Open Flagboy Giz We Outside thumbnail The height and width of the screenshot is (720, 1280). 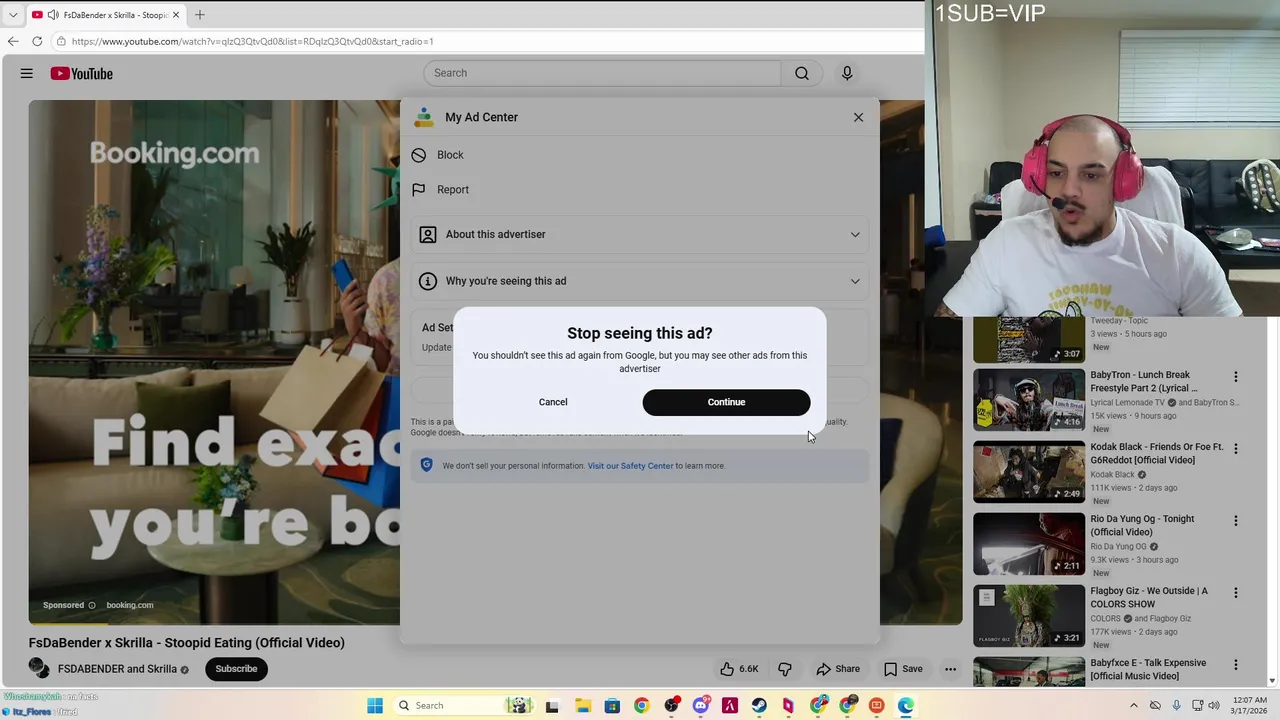1029,616
